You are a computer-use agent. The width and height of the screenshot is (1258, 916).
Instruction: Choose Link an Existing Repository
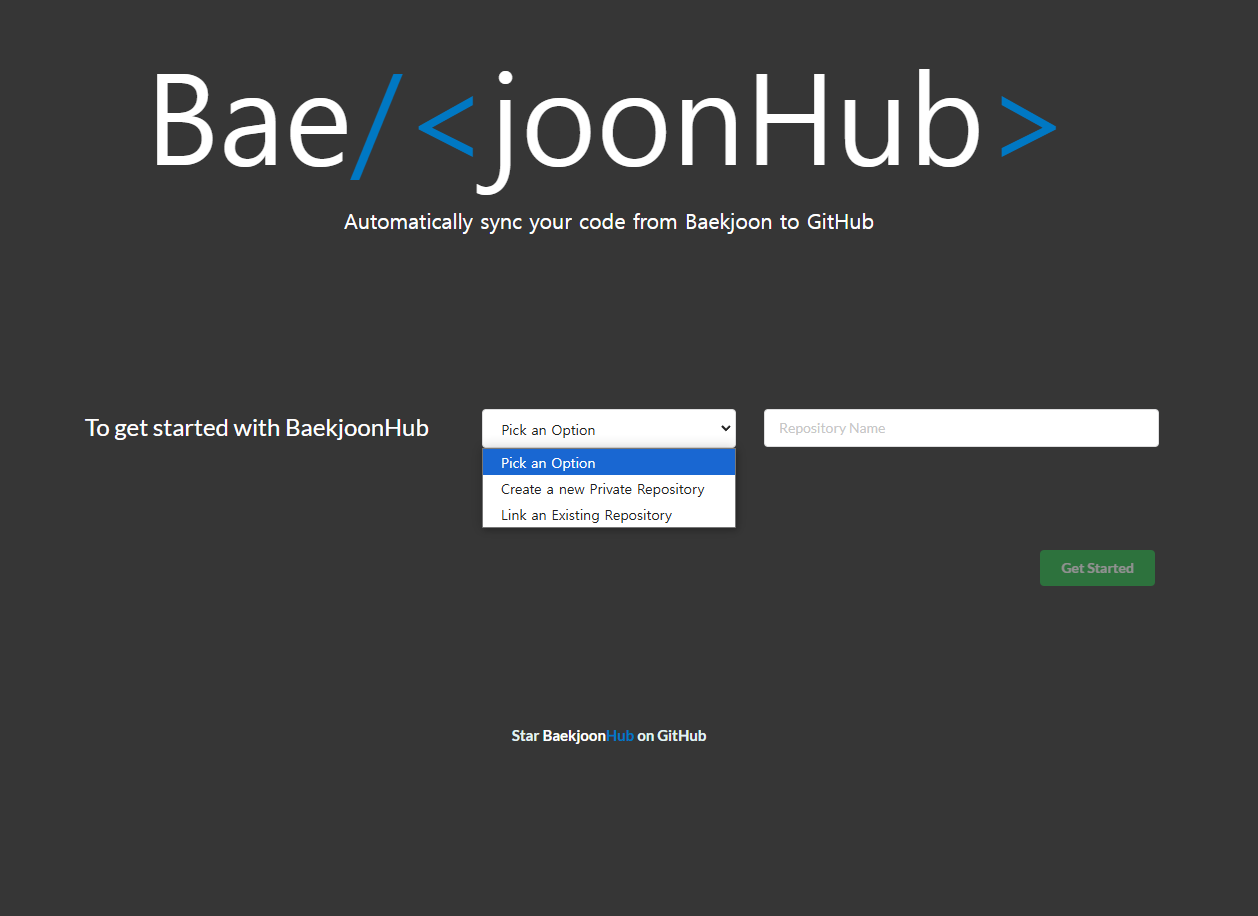coord(608,515)
